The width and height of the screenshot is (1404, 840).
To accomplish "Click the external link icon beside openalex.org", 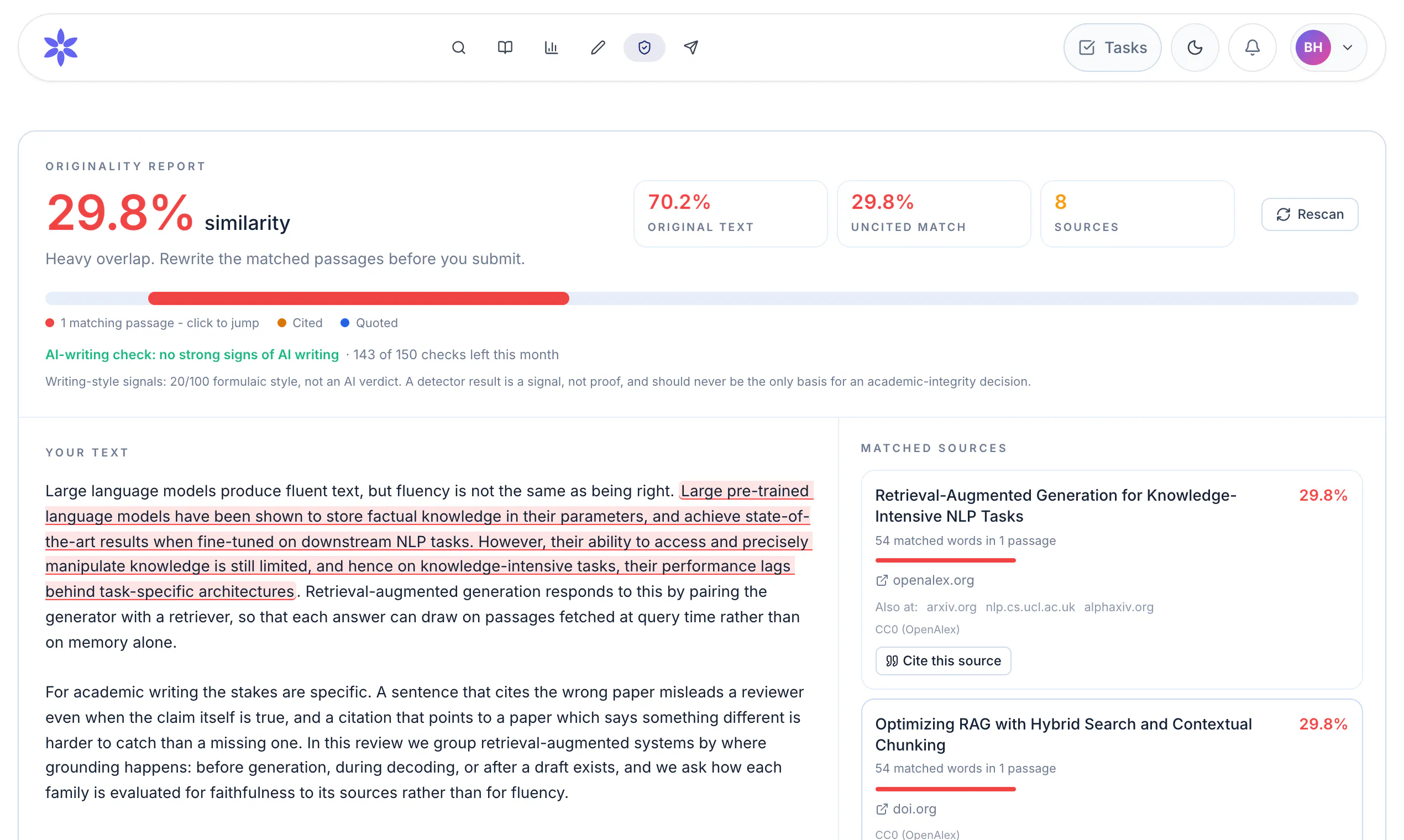I will (x=882, y=580).
